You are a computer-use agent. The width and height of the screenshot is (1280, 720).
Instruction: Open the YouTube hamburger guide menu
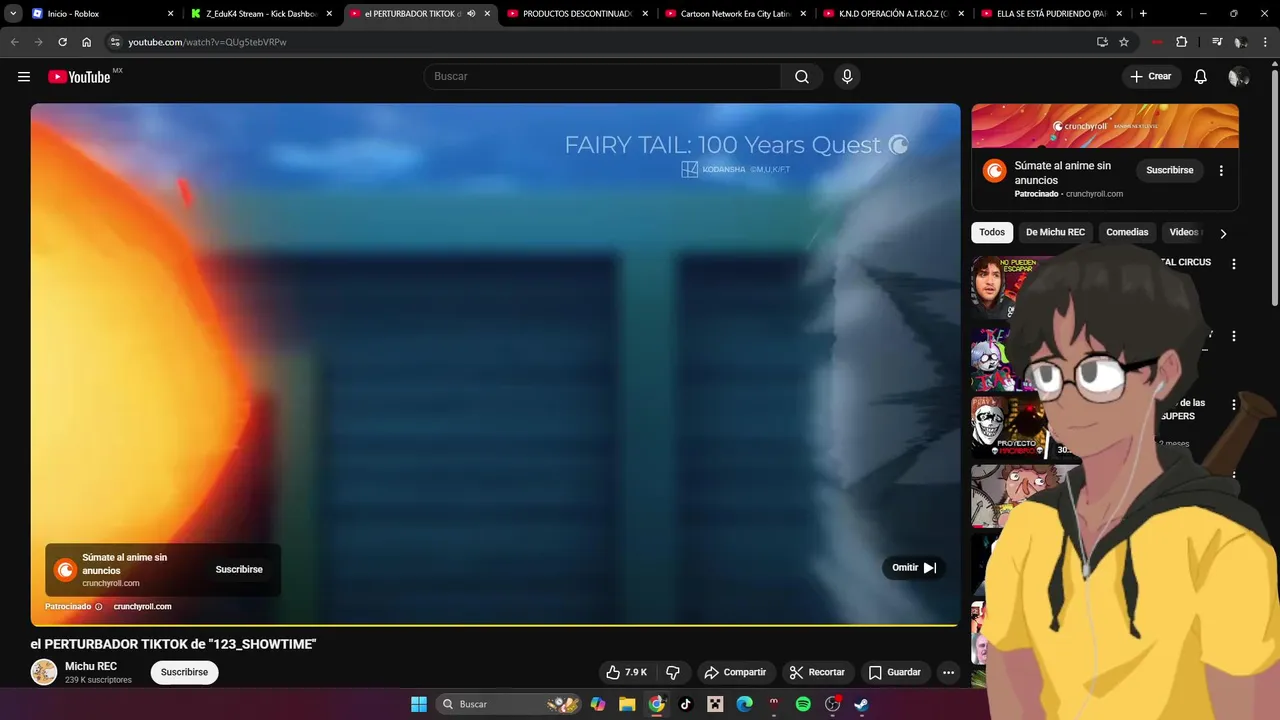pos(24,77)
